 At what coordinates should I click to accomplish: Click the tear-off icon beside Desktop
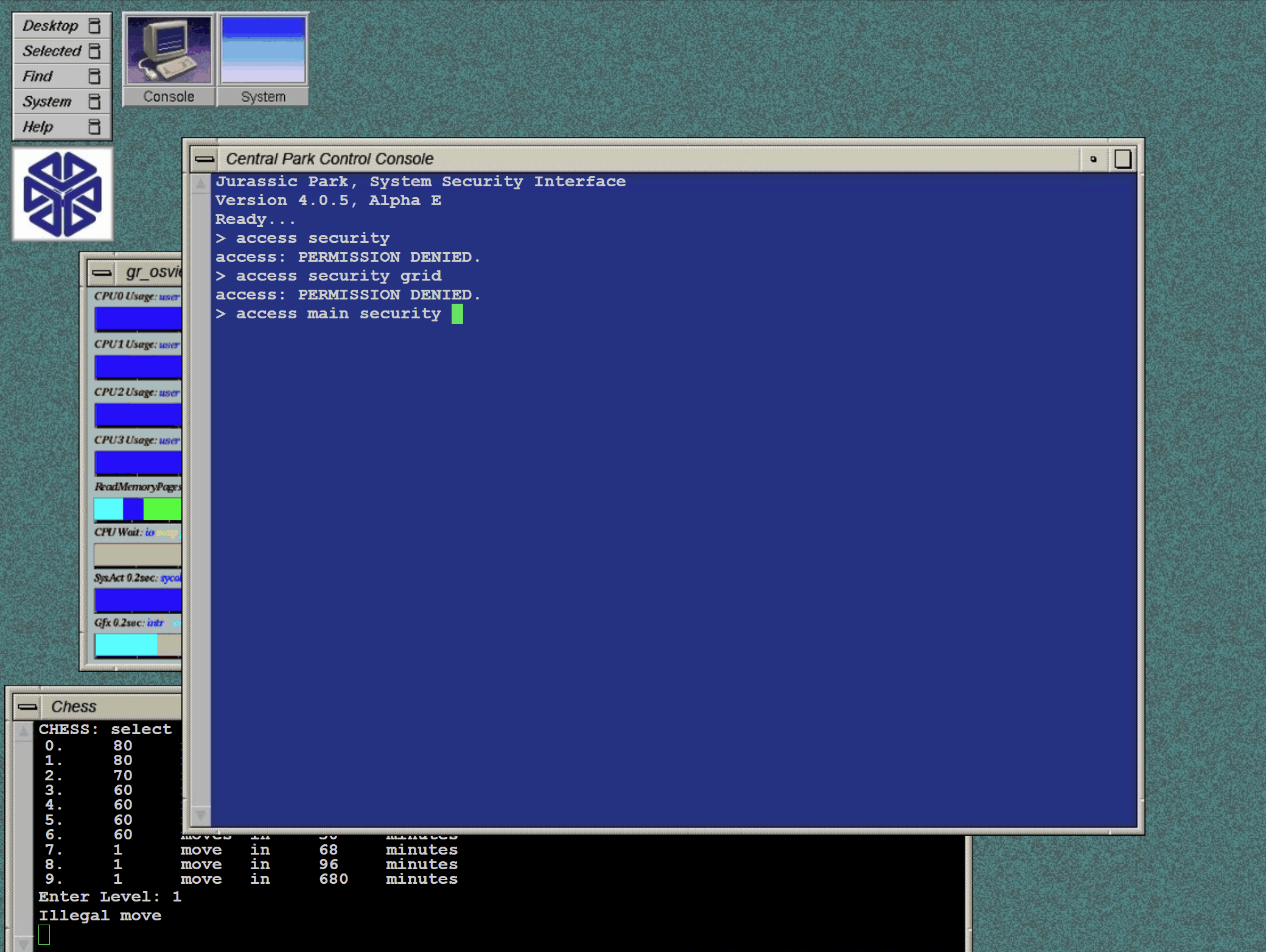(94, 26)
